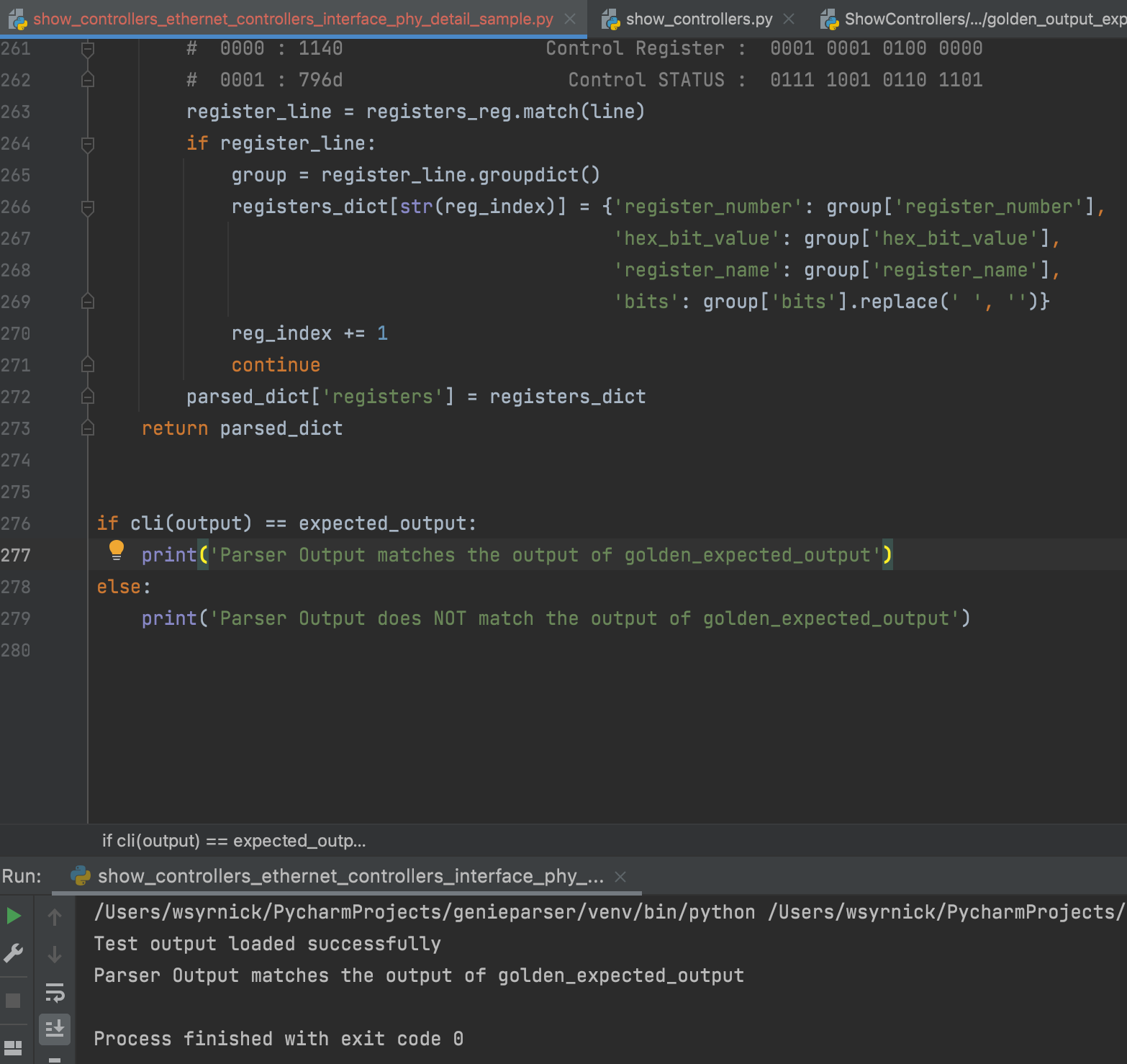This screenshot has width=1127, height=1064.
Task: Rerun the script with the green play icon
Action: 14,916
